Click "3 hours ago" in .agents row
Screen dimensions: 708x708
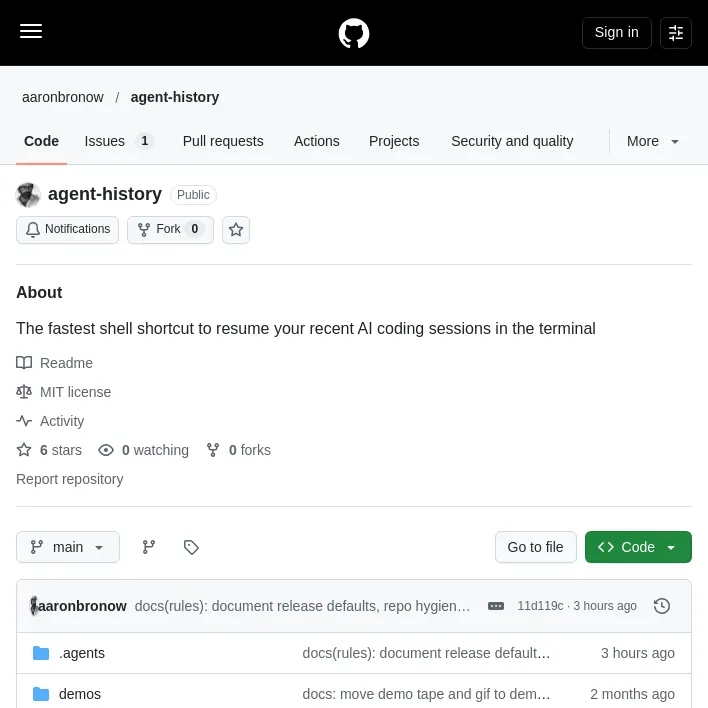[x=638, y=653]
